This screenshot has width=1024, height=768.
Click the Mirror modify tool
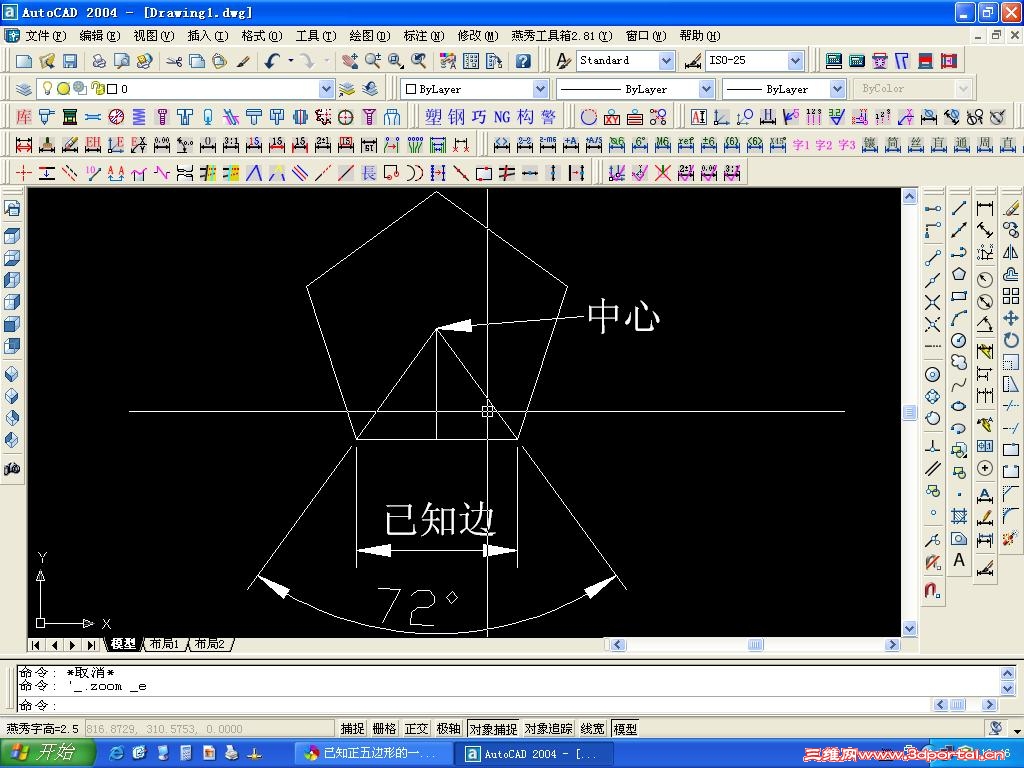pyautogui.click(x=1011, y=252)
